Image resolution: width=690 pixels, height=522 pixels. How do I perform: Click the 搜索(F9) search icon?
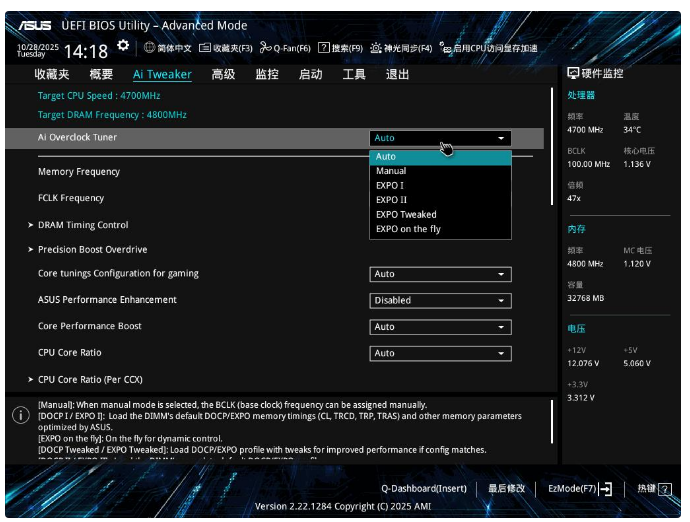click(324, 48)
